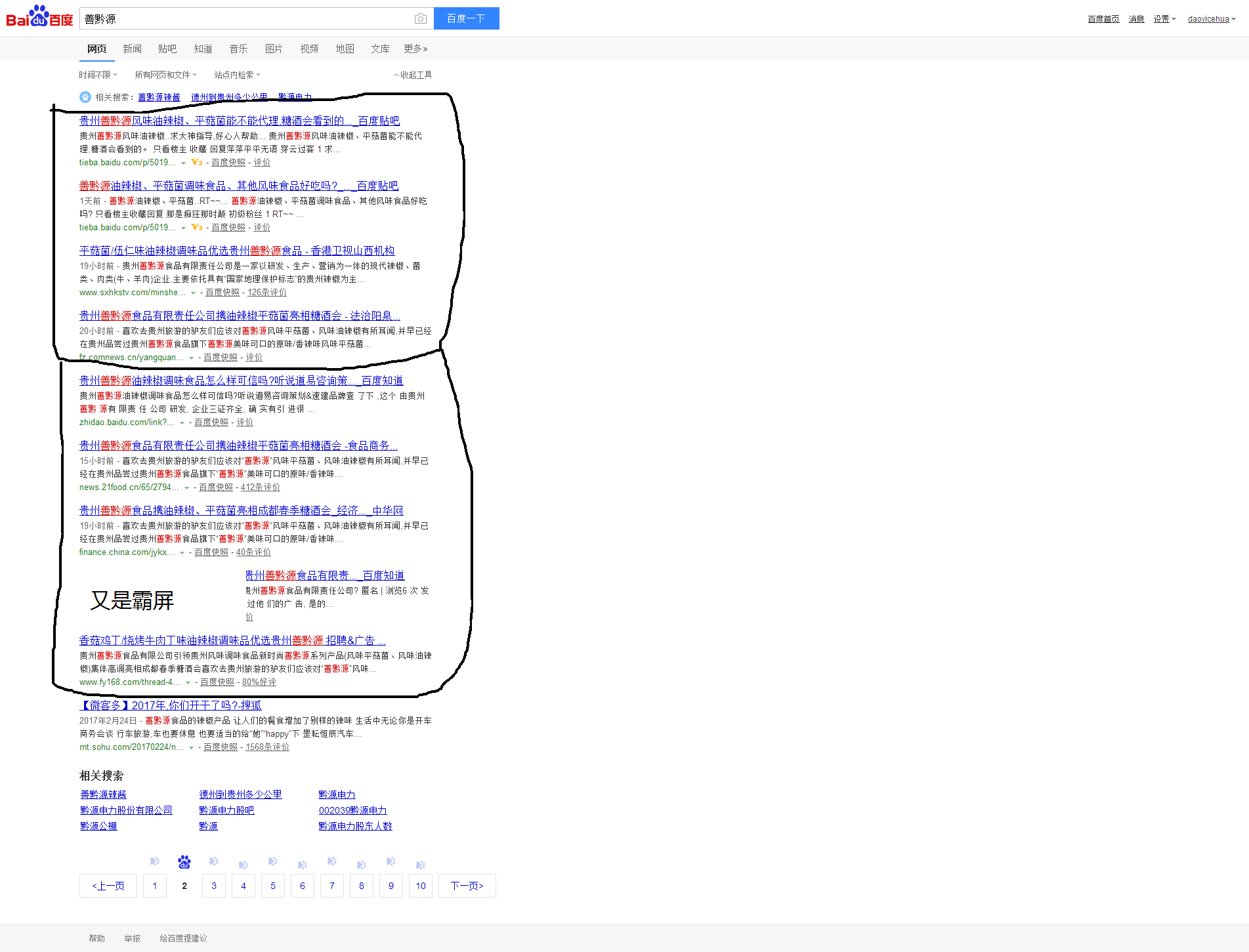
Task: Expand arrow next to www.sxhkstv.com result
Action: 193,293
